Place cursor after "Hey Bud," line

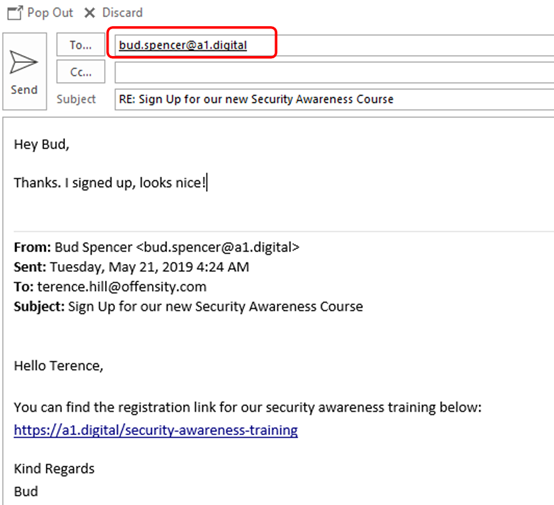tap(71, 145)
